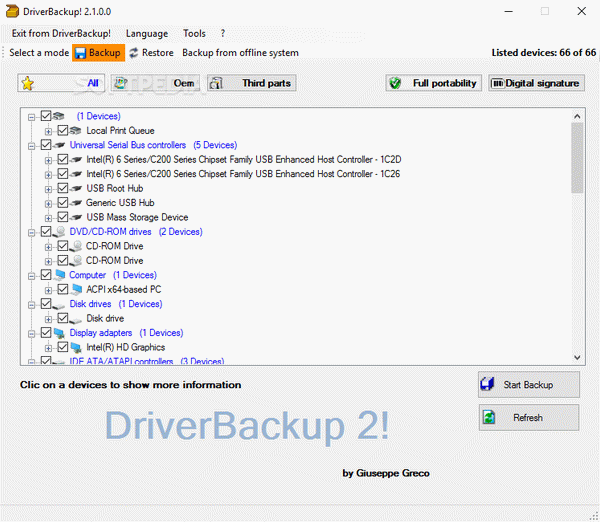
Task: Click the device list scroll up arrow
Action: click(577, 116)
